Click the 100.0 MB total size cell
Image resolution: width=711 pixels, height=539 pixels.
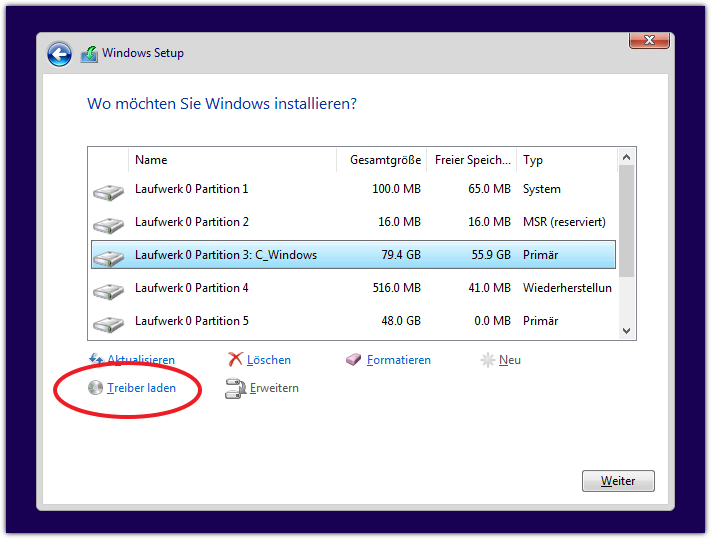(x=396, y=189)
